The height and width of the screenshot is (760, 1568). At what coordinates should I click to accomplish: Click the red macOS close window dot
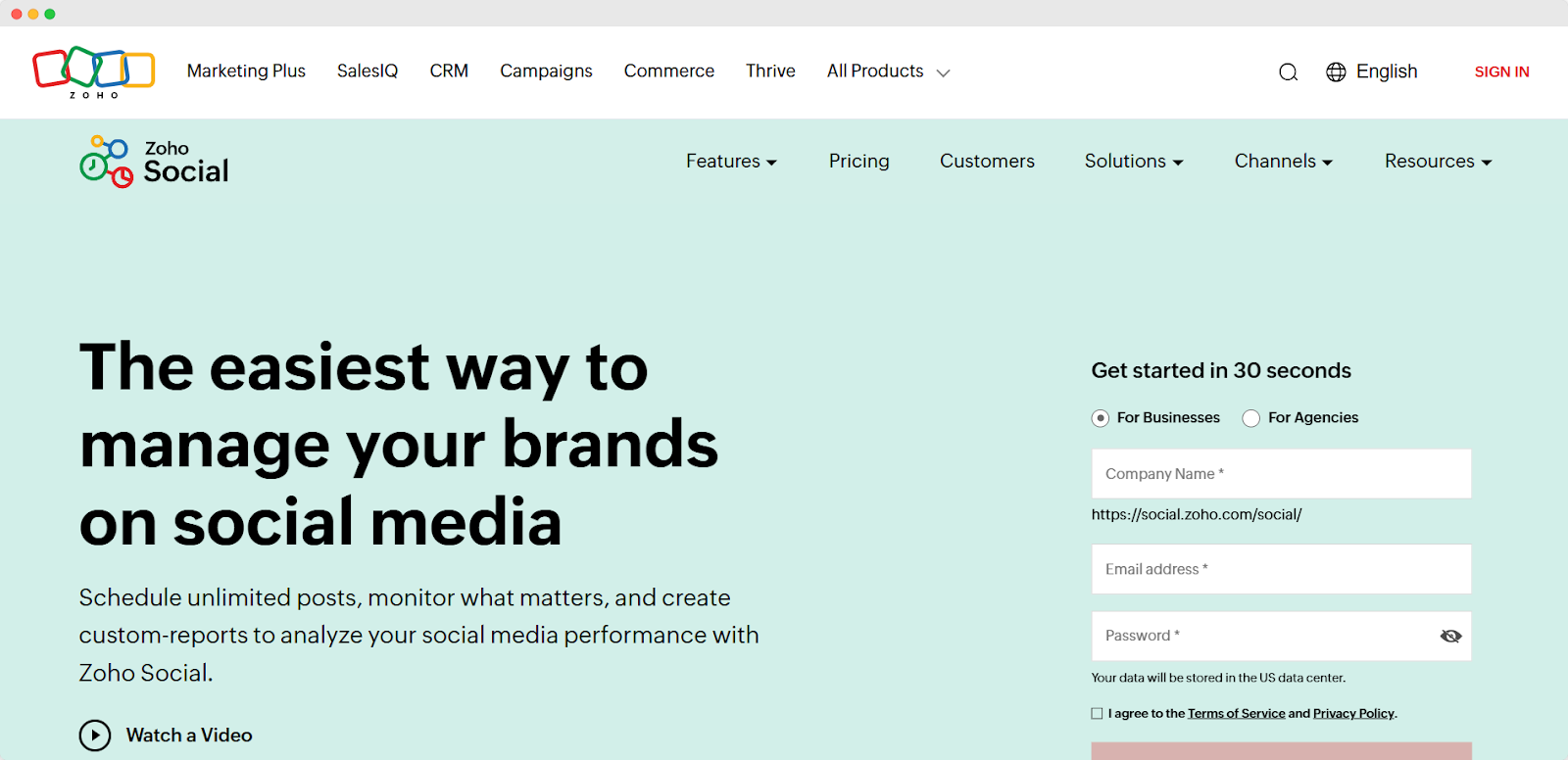point(17,14)
